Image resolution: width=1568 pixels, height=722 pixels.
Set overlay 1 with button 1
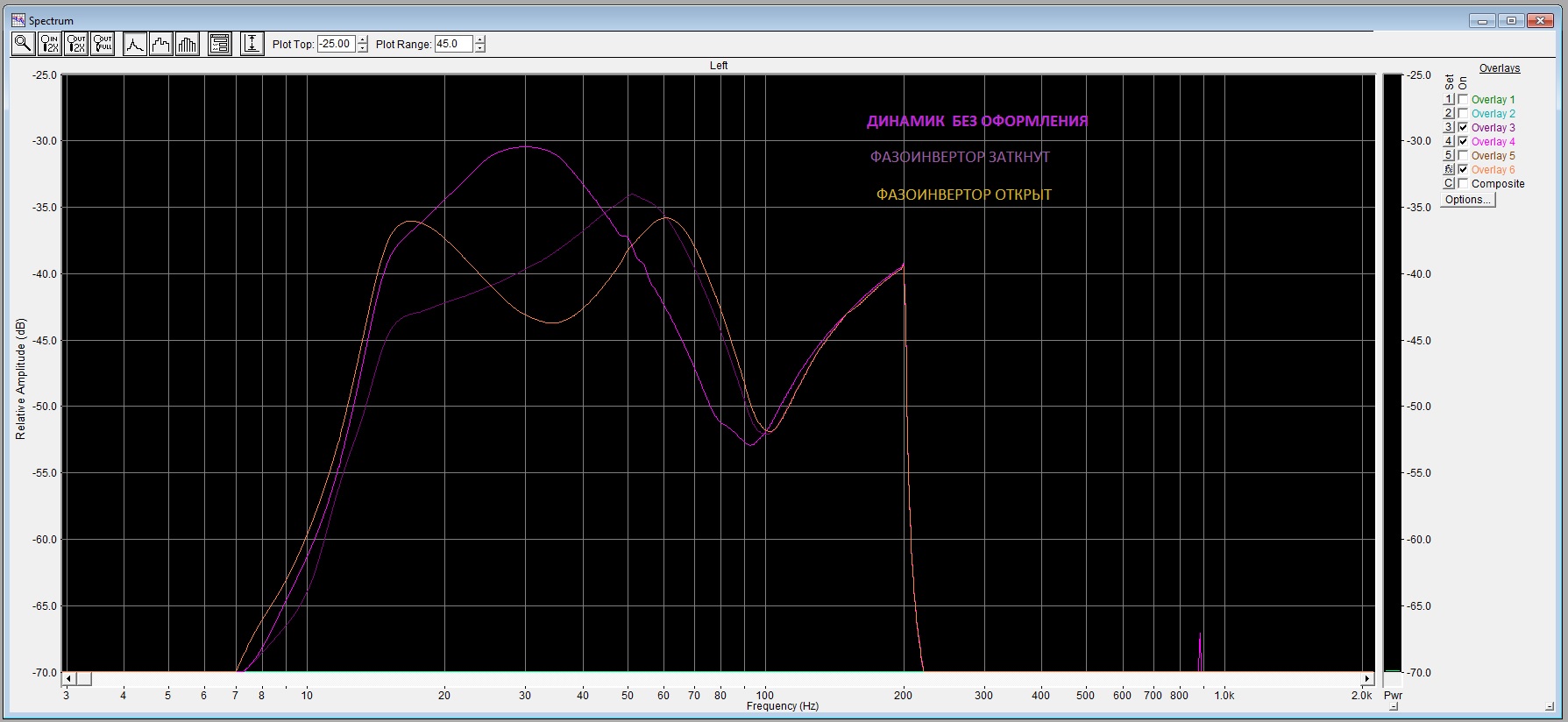tap(1449, 100)
